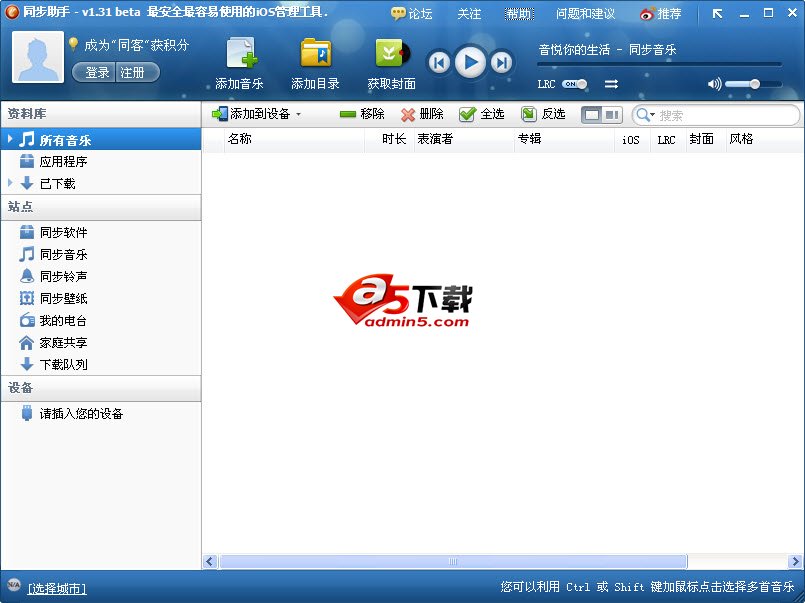Collapse the 资料库 section header

[x=101, y=114]
